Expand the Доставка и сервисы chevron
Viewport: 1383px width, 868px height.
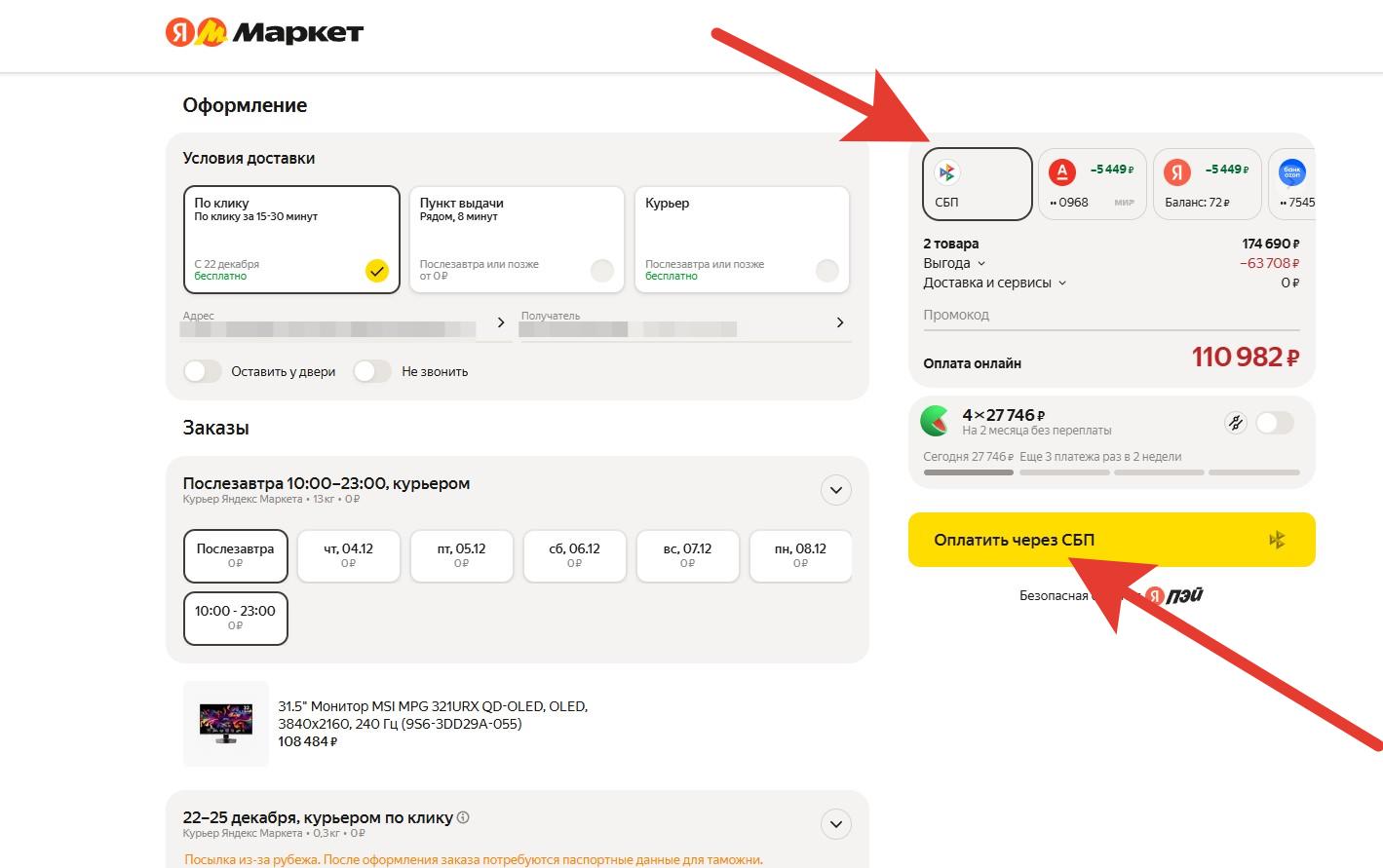coord(1062,283)
